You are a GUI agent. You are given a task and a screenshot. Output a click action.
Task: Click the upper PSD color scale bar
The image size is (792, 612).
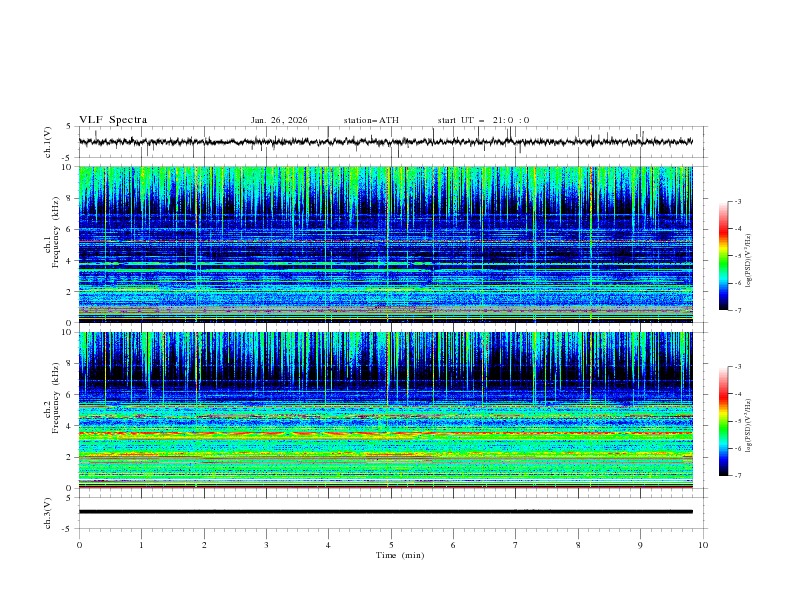(x=724, y=256)
